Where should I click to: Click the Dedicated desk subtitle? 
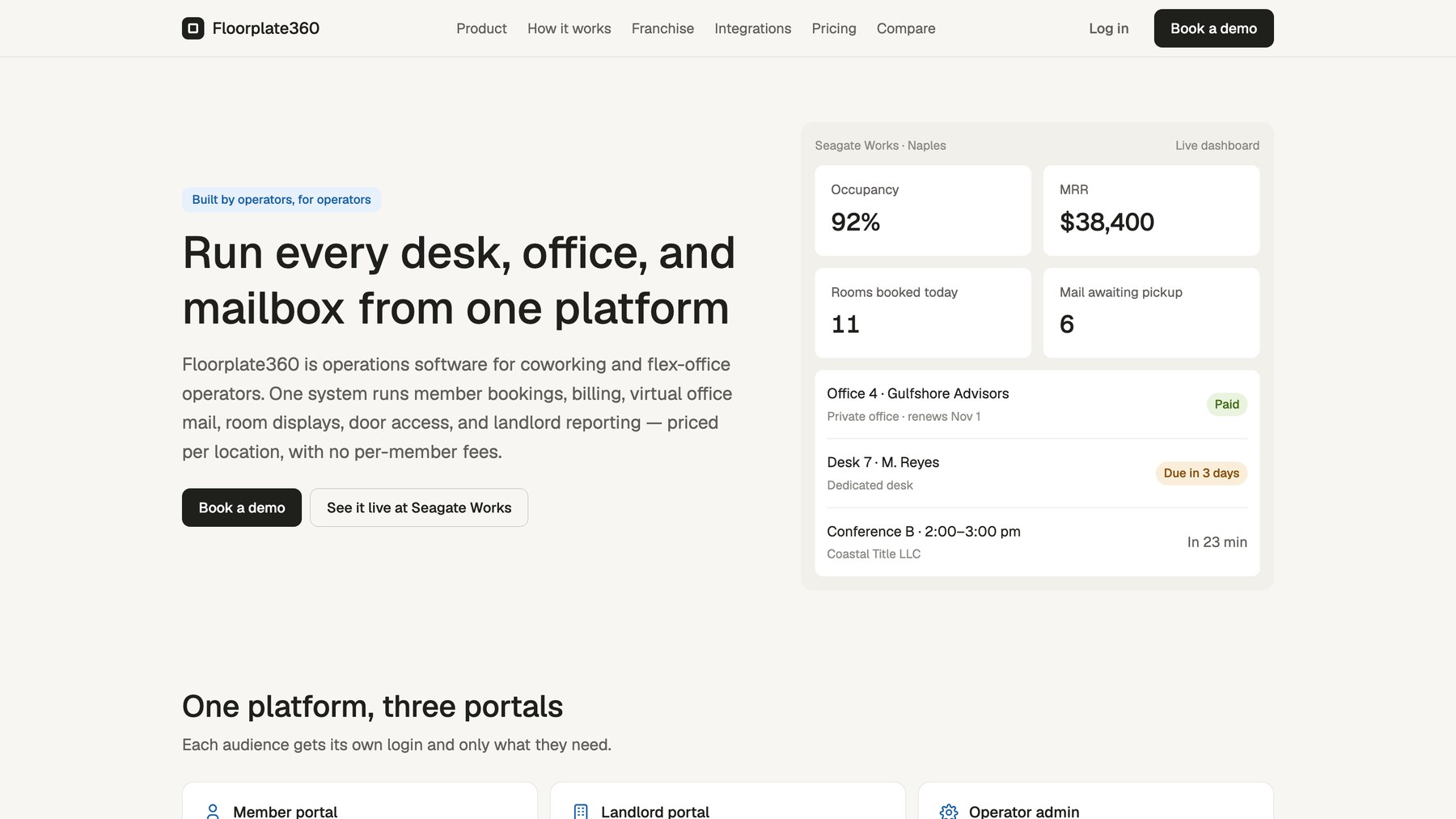point(870,486)
